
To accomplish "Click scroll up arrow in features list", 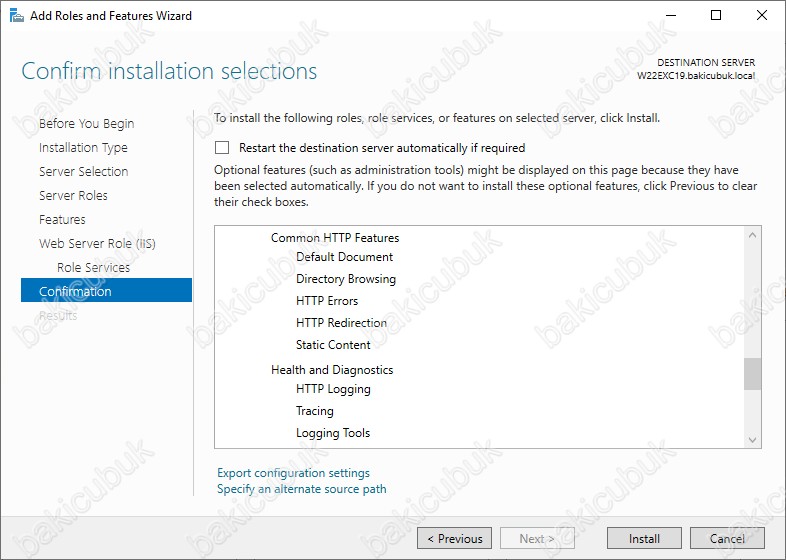I will coord(752,235).
